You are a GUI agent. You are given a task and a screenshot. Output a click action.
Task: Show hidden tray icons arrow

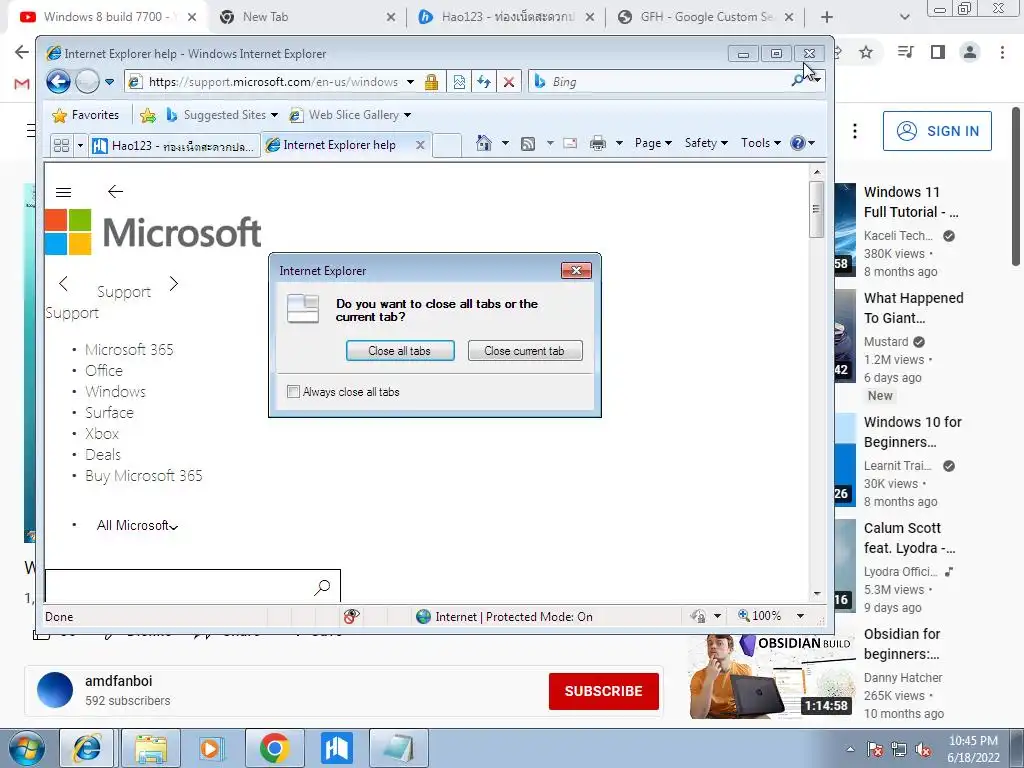[x=850, y=749]
